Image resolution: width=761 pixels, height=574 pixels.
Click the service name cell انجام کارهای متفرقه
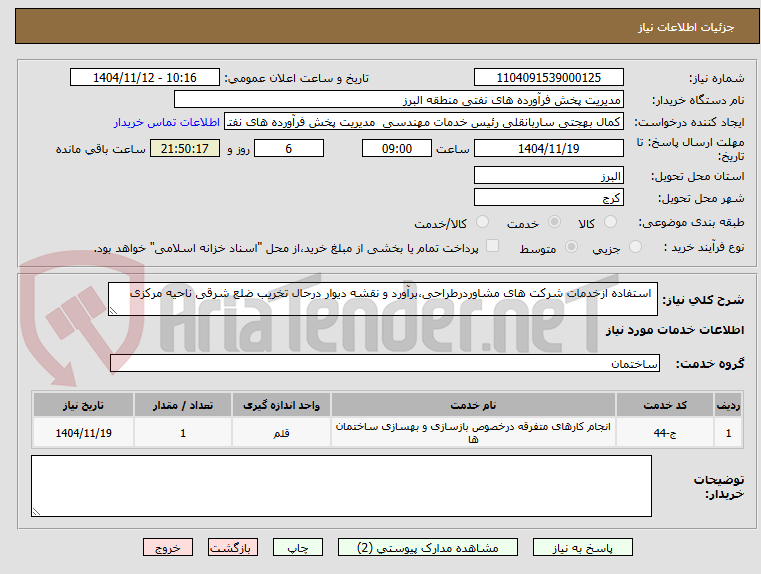pyautogui.click(x=473, y=433)
